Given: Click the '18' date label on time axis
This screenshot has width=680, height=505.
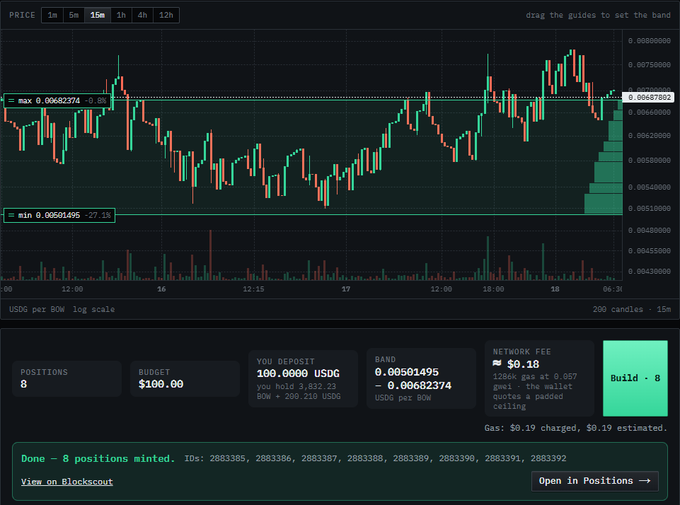Looking at the screenshot, I should (555, 289).
